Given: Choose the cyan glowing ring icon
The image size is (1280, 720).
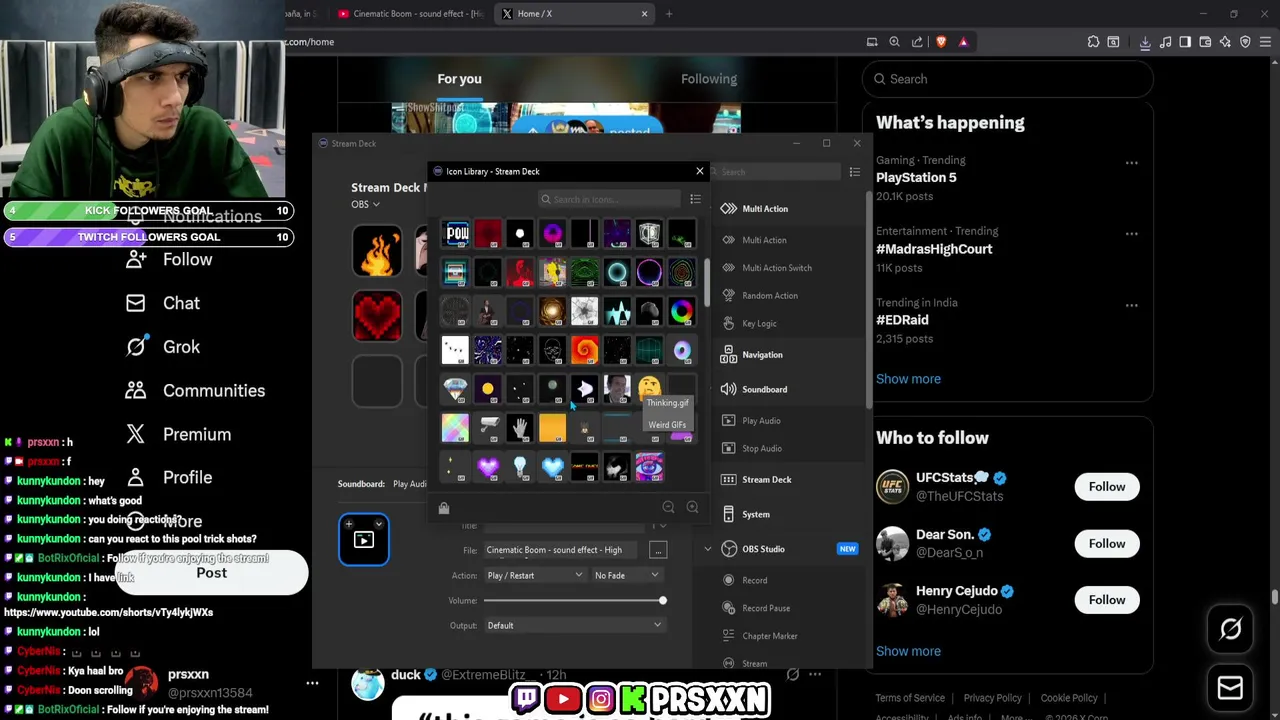Looking at the screenshot, I should 617,273.
